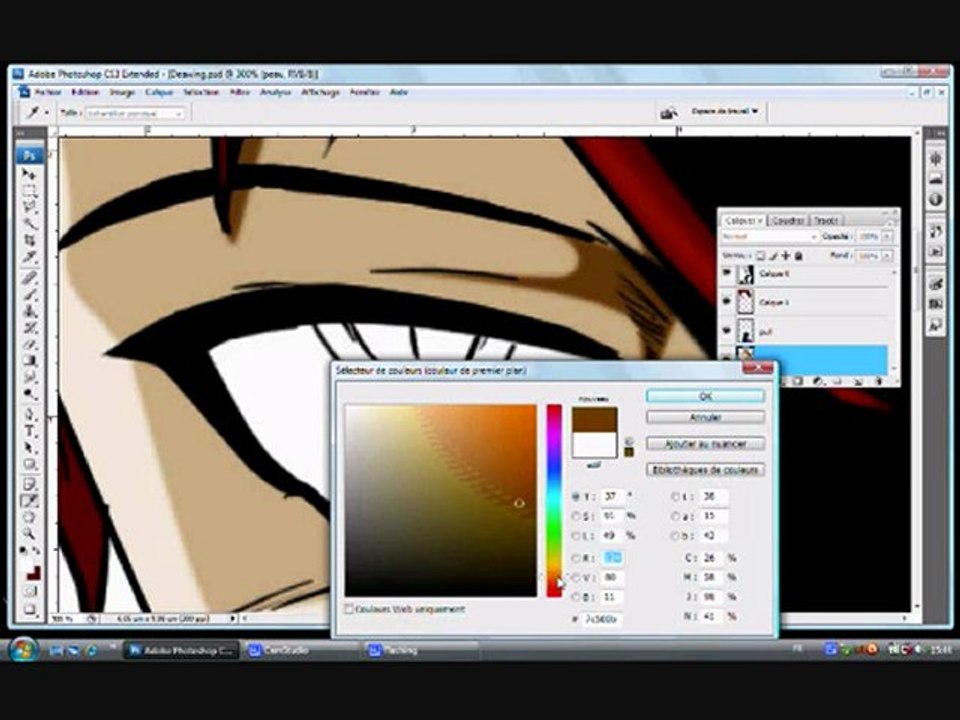Open the layer blend mode dropdown
960x720 pixels.
pos(770,236)
